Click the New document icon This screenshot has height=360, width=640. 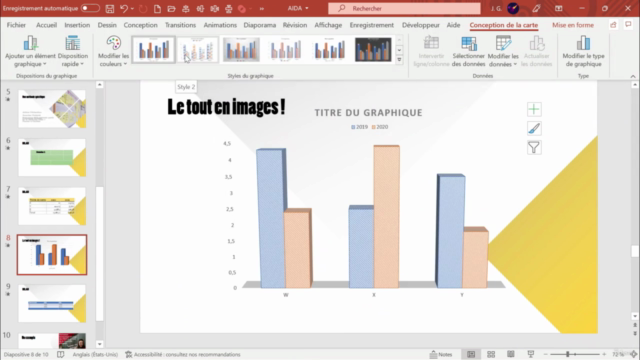(x=157, y=8)
